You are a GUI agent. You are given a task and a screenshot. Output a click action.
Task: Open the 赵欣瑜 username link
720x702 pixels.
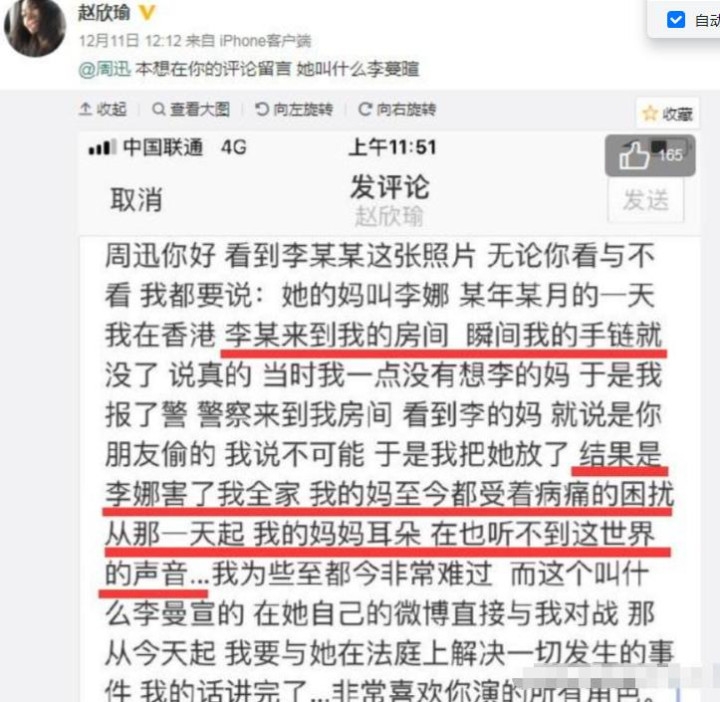[x=104, y=12]
